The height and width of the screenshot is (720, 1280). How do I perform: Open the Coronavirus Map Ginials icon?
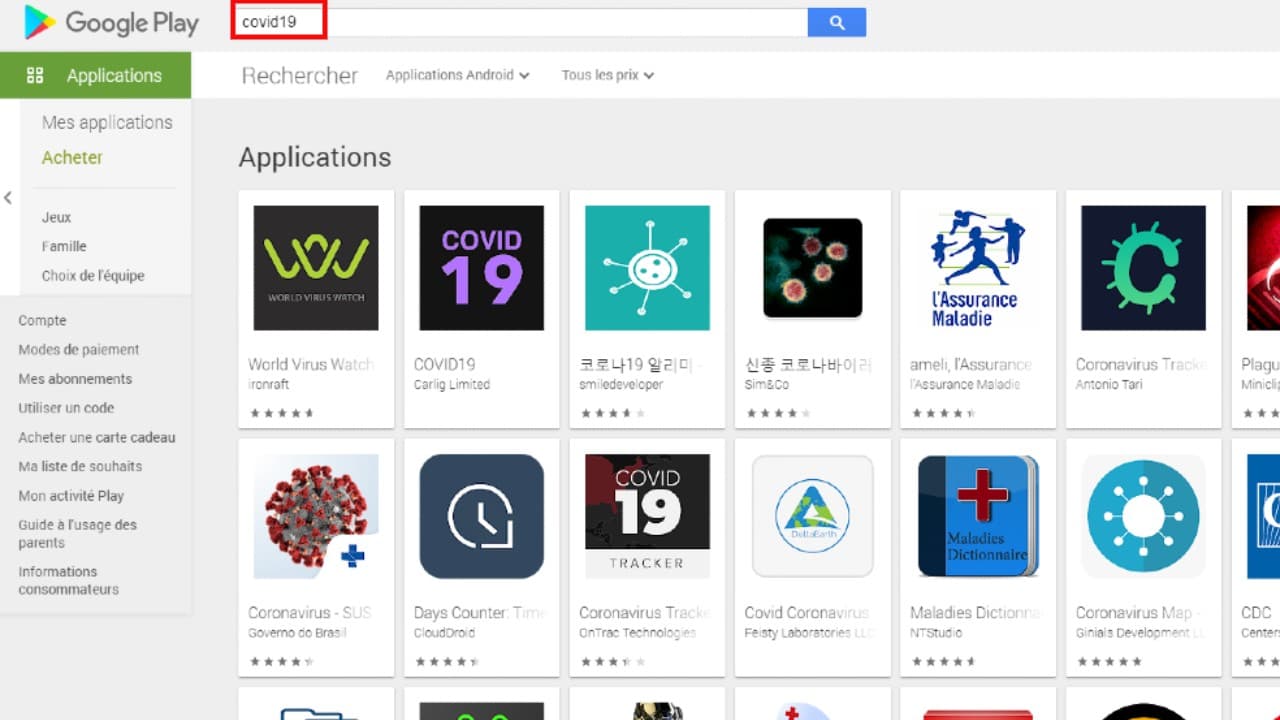point(1143,516)
